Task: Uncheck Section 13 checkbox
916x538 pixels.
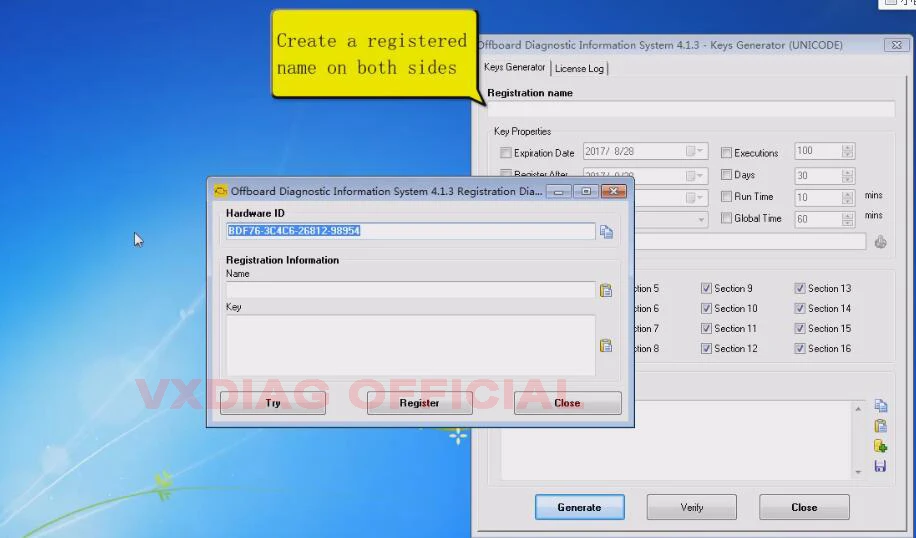Action: [x=800, y=289]
